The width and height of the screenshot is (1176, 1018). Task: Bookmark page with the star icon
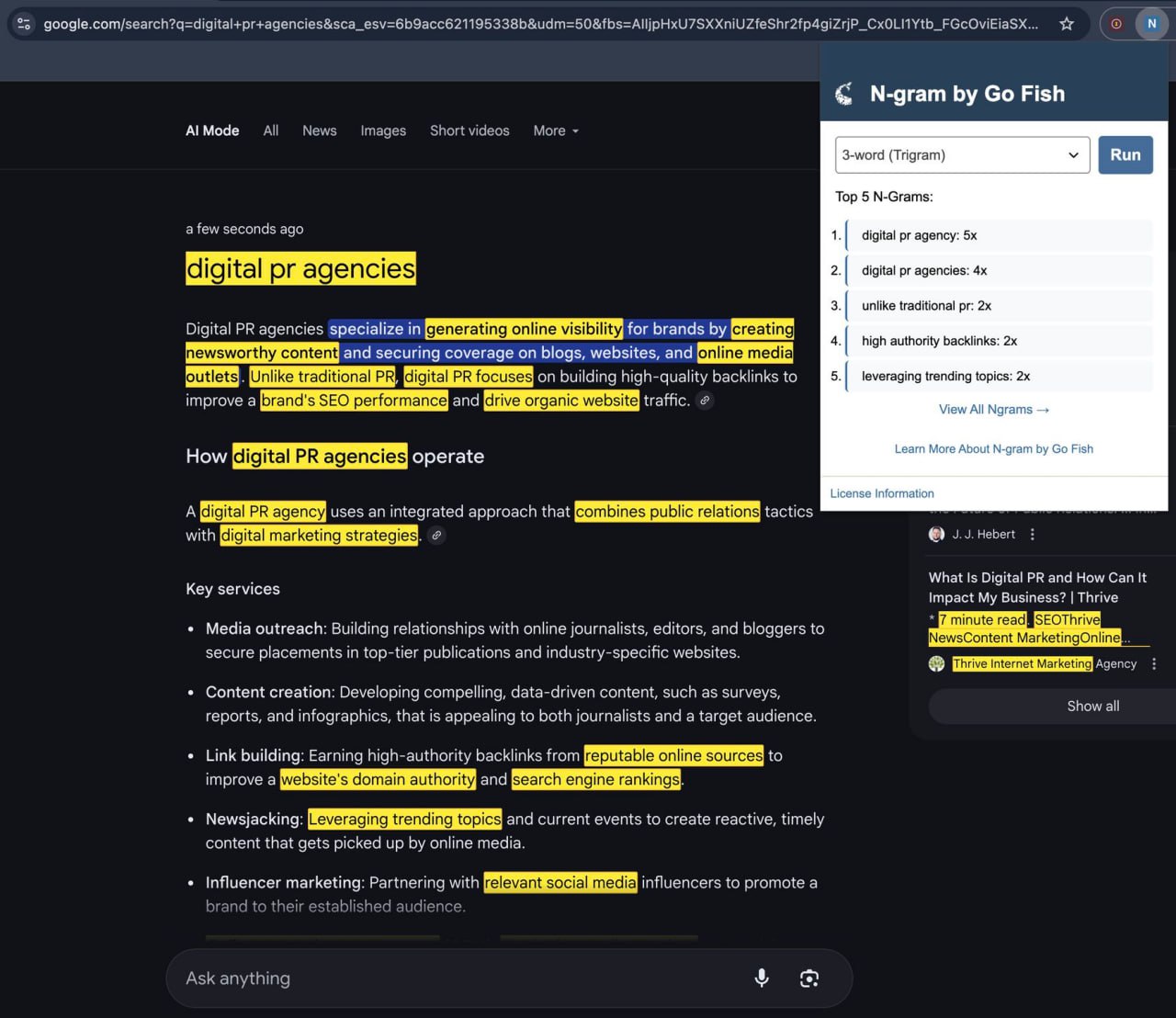tap(1067, 24)
